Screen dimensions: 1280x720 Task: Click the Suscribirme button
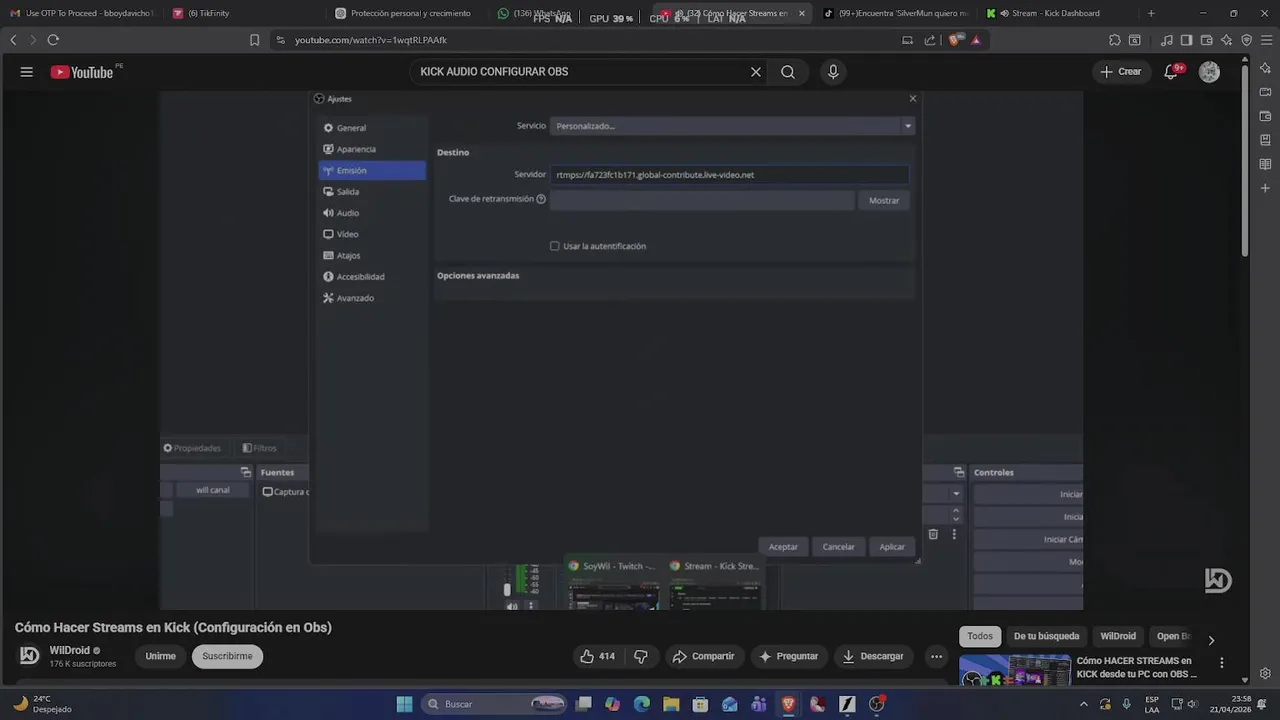click(227, 656)
